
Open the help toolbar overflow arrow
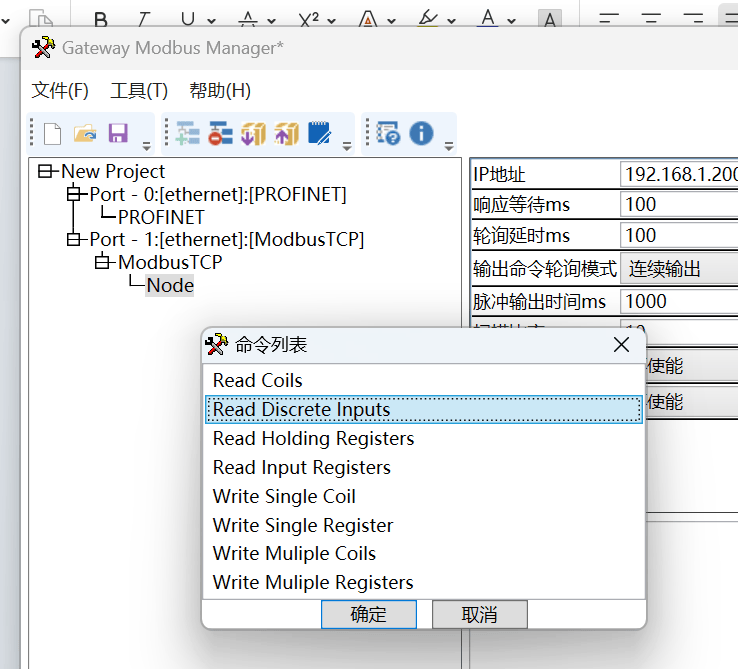click(449, 146)
